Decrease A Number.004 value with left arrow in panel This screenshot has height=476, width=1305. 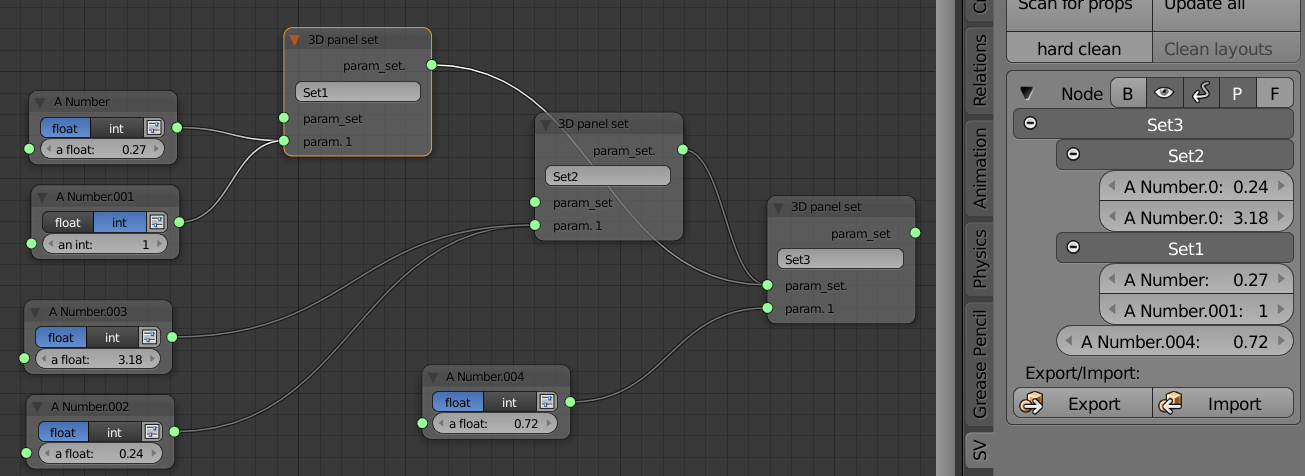(x=1069, y=341)
